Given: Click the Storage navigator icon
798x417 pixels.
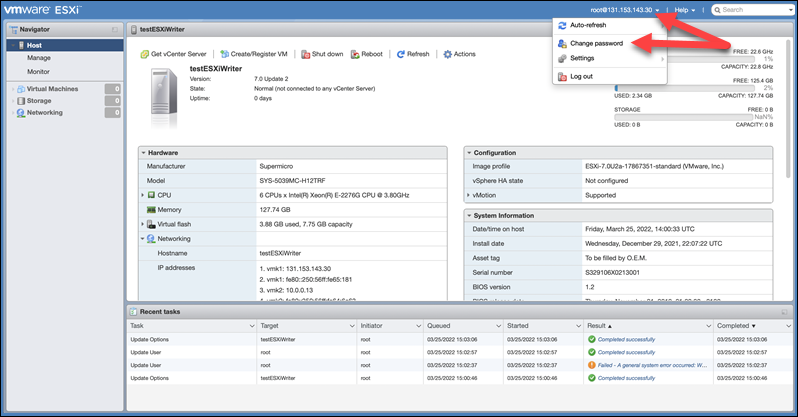Looking at the screenshot, I should tap(21, 101).
